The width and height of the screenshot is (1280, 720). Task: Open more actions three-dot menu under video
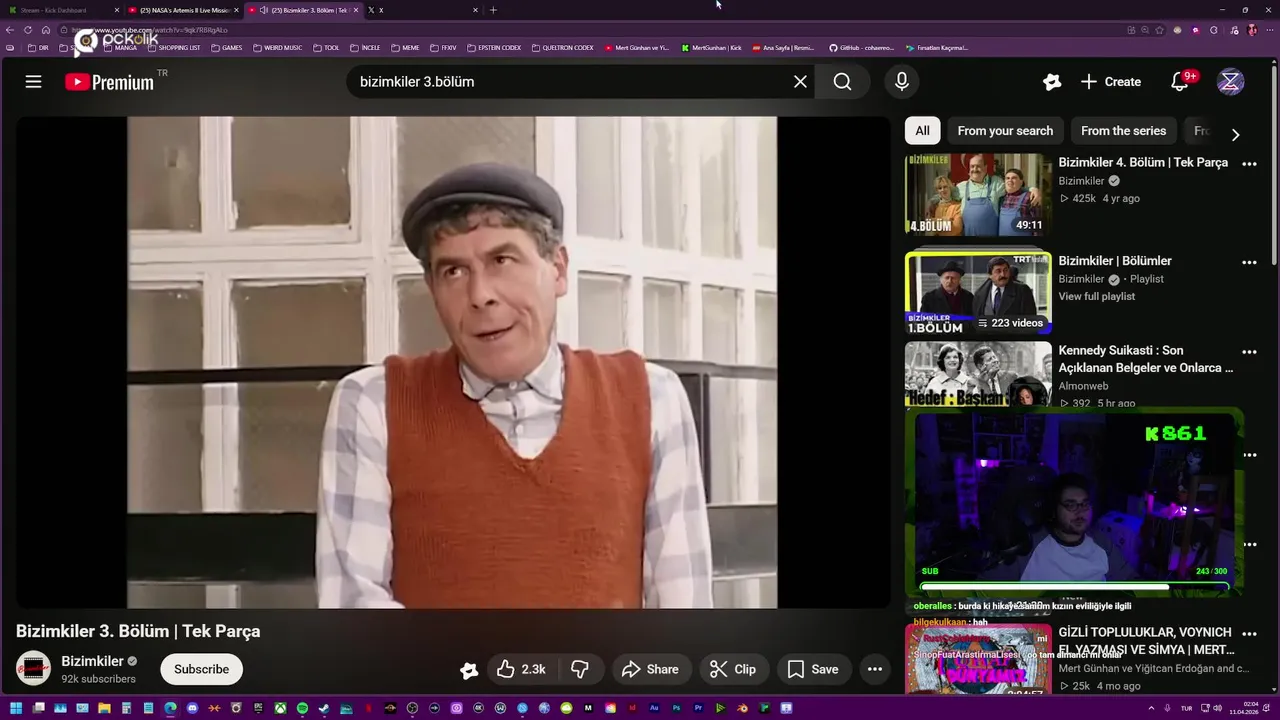874,669
